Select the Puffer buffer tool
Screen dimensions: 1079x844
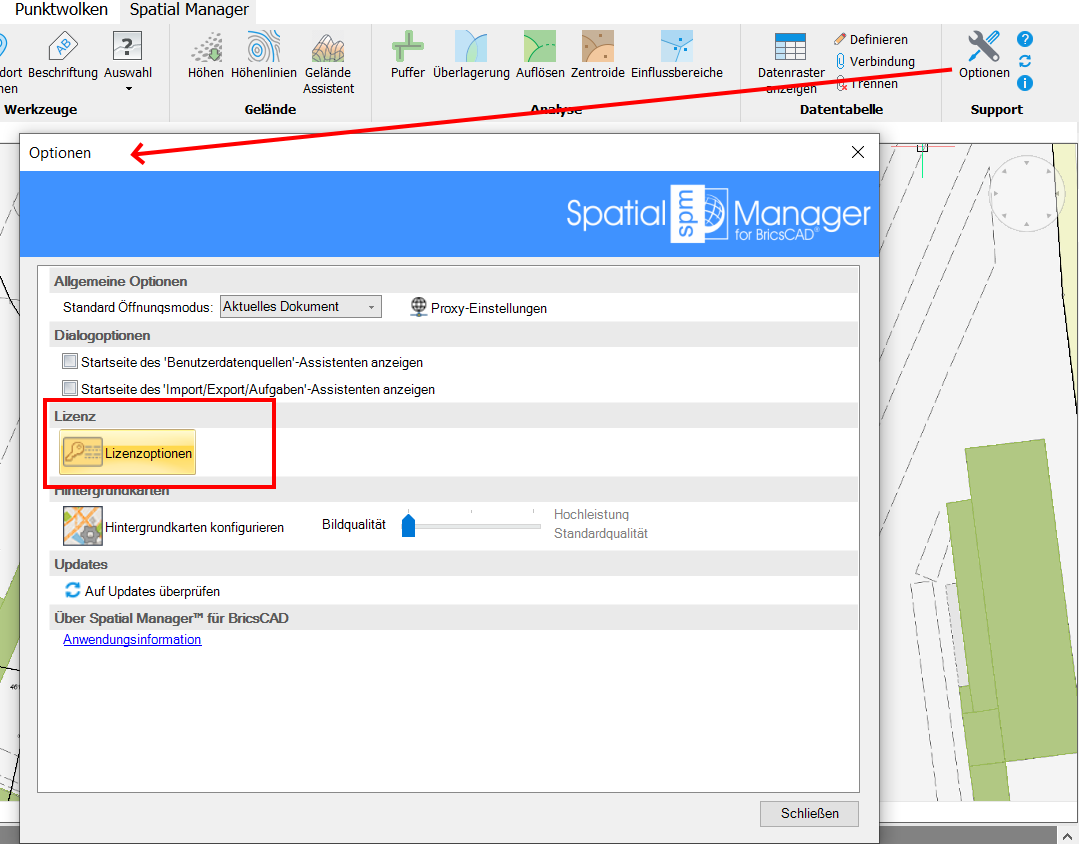point(407,55)
